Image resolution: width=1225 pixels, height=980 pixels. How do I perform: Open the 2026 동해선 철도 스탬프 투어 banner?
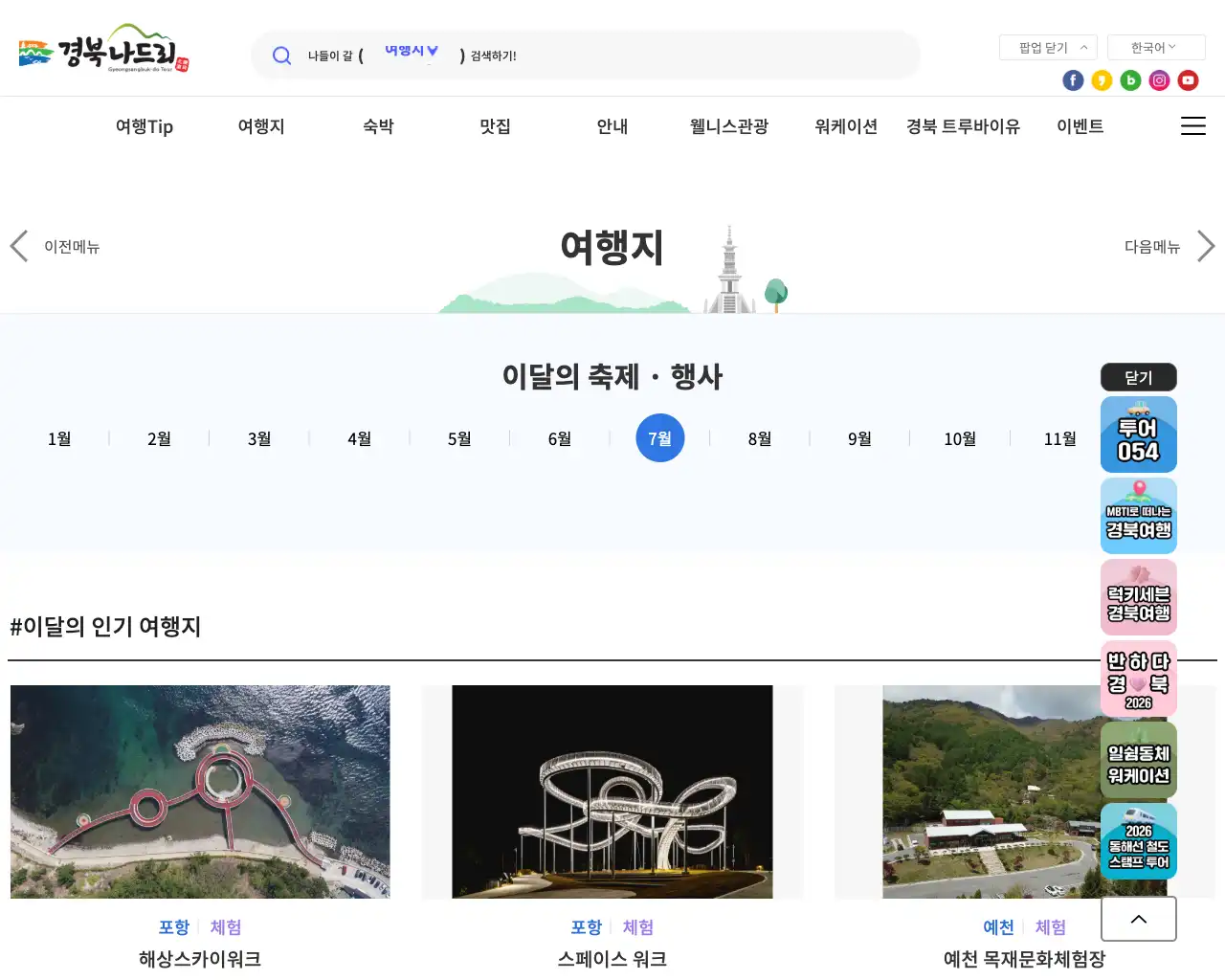click(x=1139, y=841)
